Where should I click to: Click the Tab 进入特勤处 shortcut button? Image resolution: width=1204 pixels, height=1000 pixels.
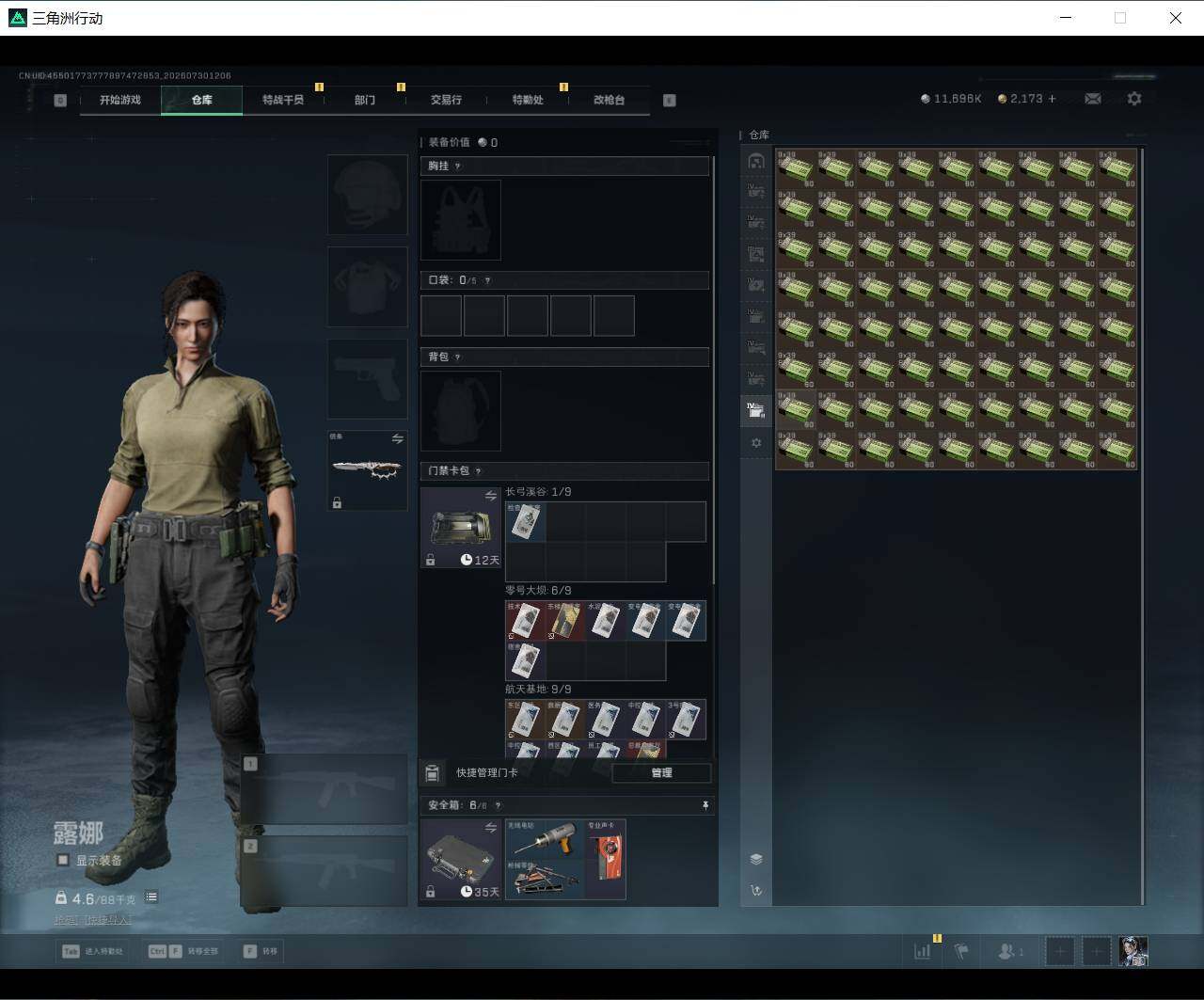[x=92, y=951]
